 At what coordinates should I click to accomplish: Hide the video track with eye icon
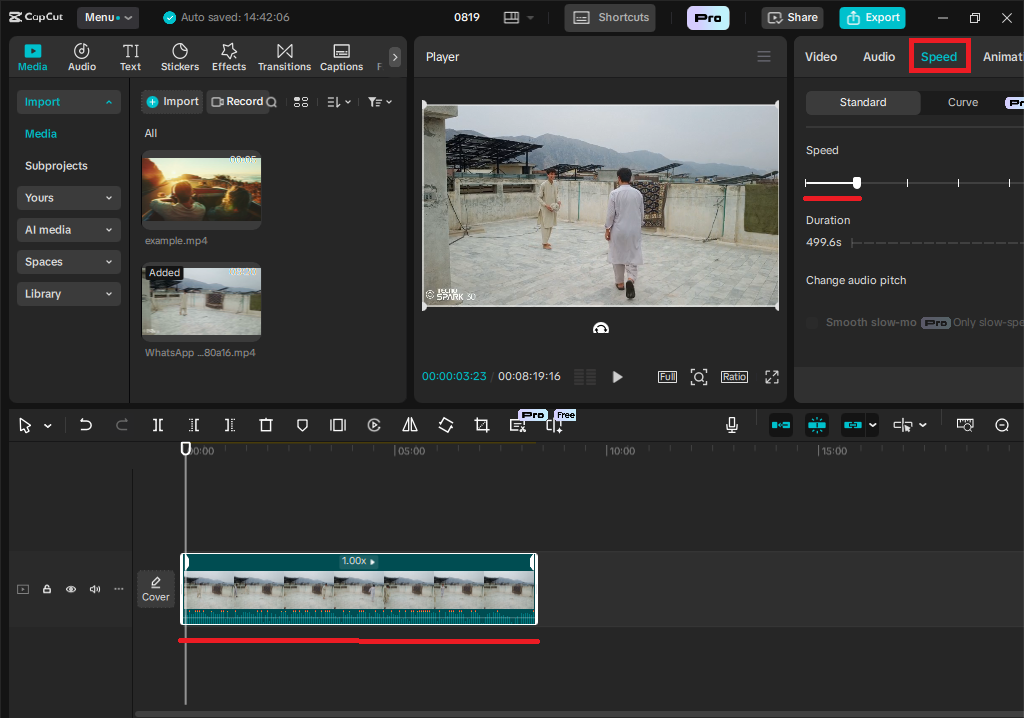point(71,589)
